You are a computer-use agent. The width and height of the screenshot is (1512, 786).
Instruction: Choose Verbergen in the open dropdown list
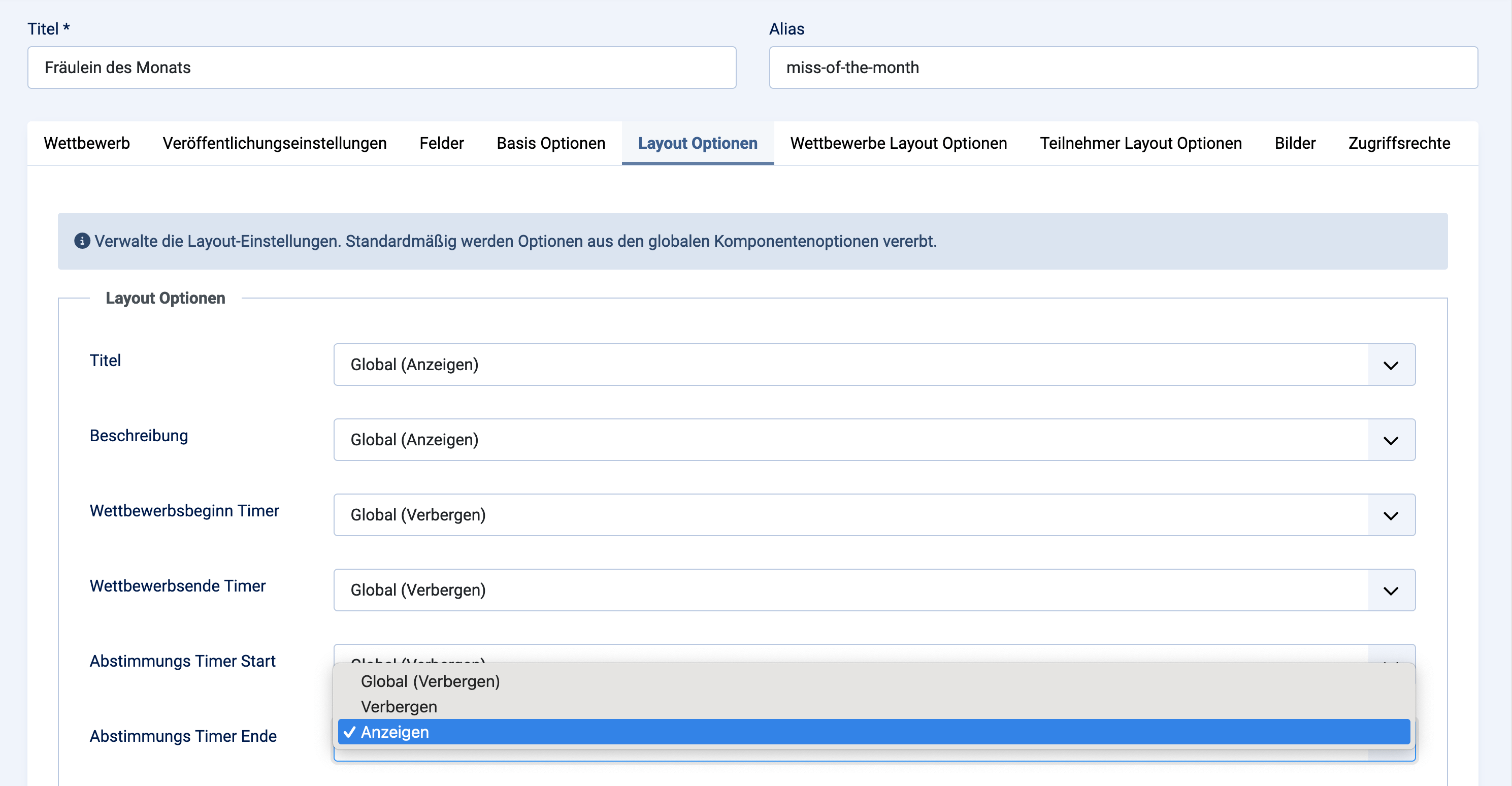click(x=399, y=707)
